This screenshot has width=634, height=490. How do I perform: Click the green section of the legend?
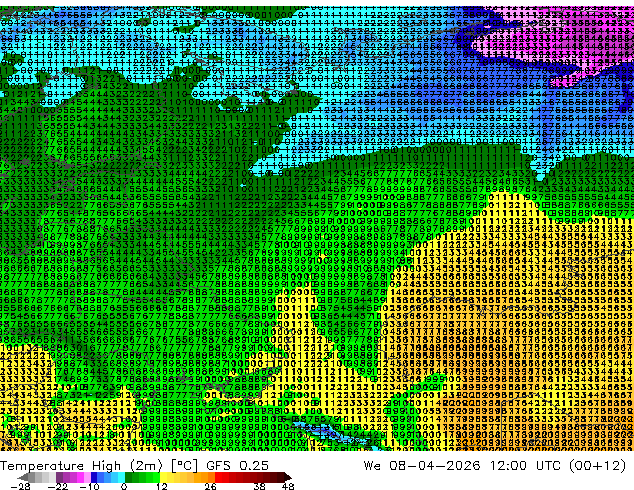click(142, 477)
